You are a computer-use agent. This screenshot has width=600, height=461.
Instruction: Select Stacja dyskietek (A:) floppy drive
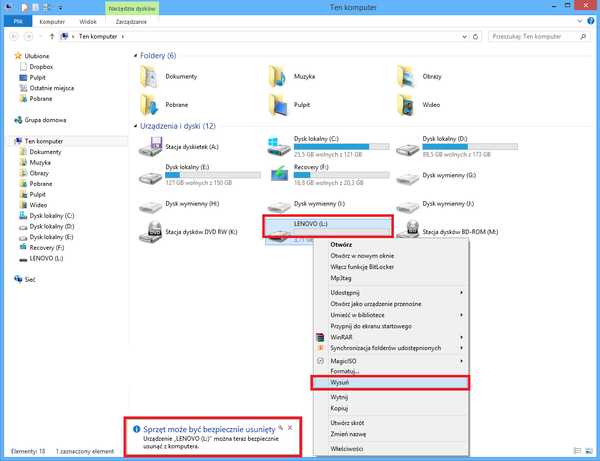point(179,147)
